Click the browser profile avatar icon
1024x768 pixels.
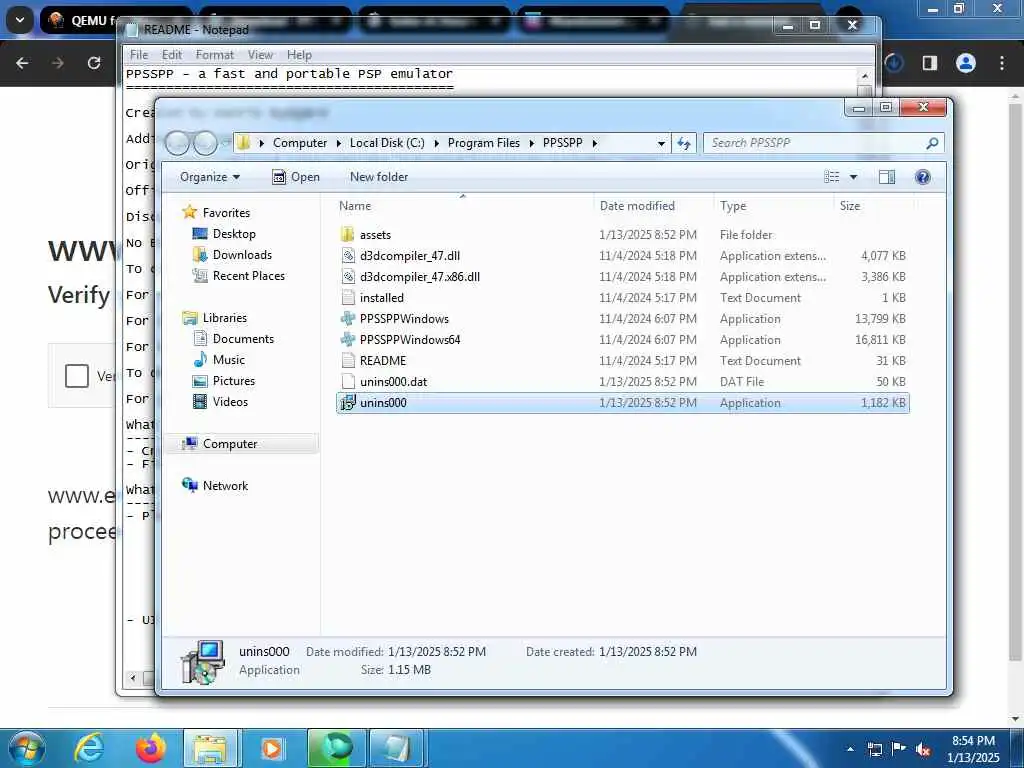point(966,63)
